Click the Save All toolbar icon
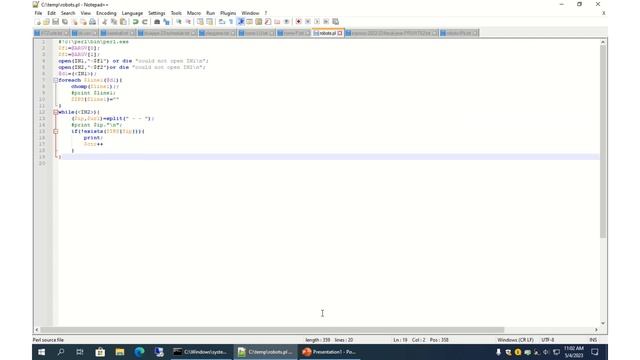Screen dimensions: 640x360 coord(65,22)
